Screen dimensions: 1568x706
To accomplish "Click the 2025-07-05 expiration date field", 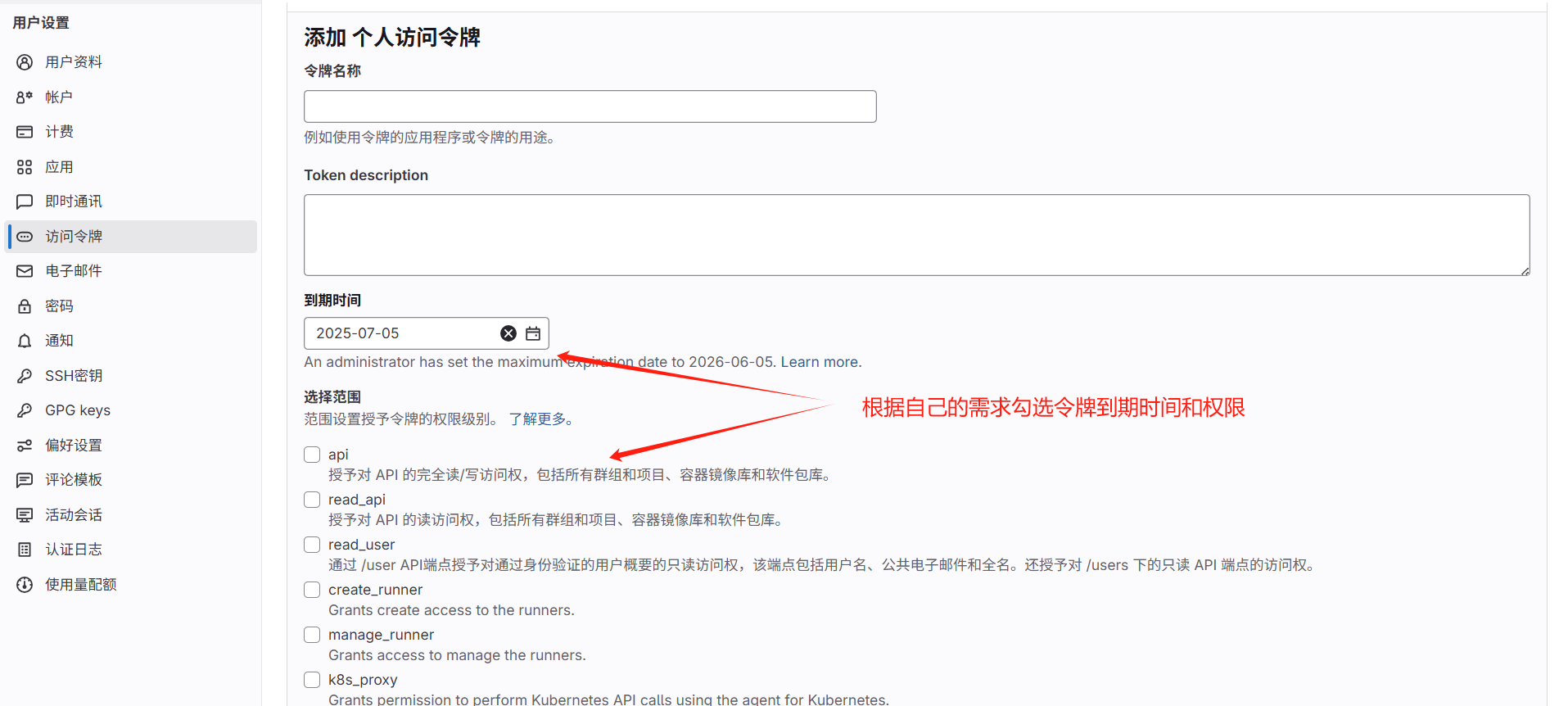I will coord(401,333).
